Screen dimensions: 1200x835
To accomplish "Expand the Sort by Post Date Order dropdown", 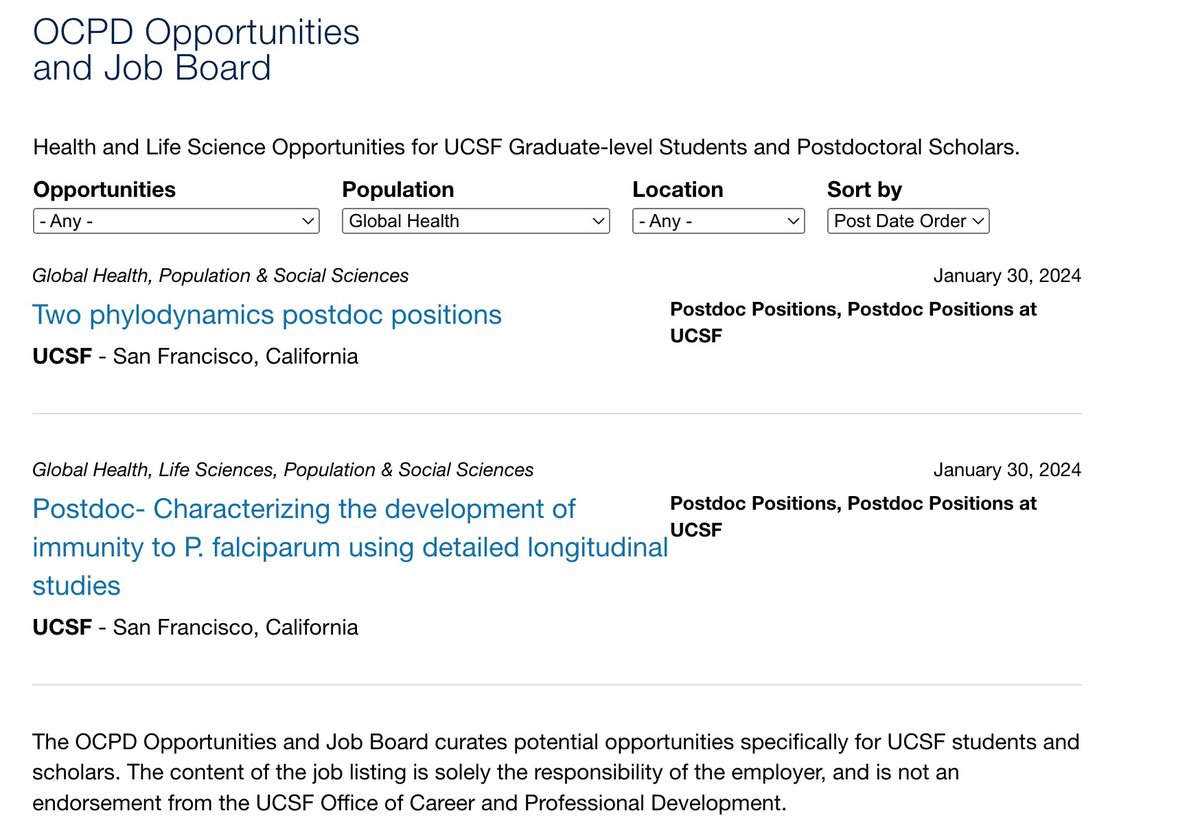I will tap(908, 221).
